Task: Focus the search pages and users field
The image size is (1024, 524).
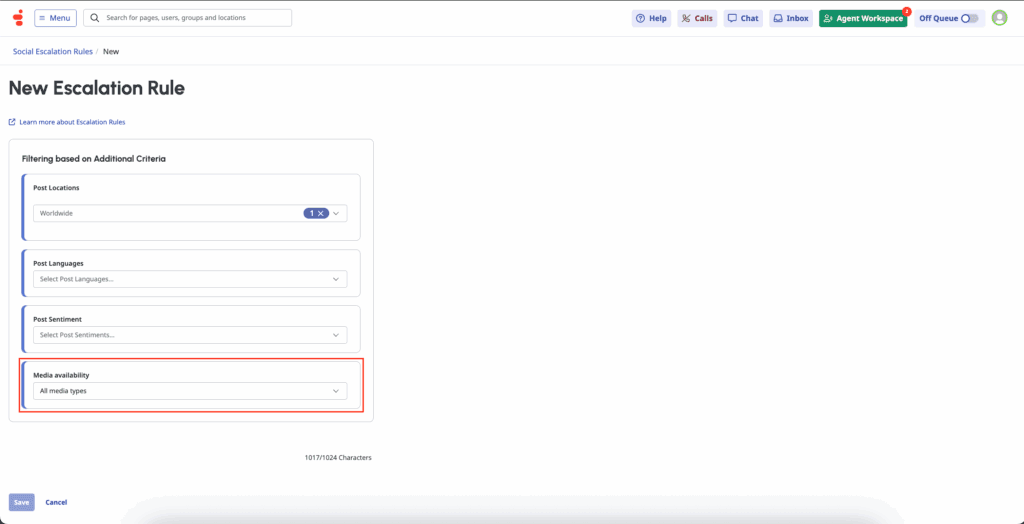Action: coord(195,18)
